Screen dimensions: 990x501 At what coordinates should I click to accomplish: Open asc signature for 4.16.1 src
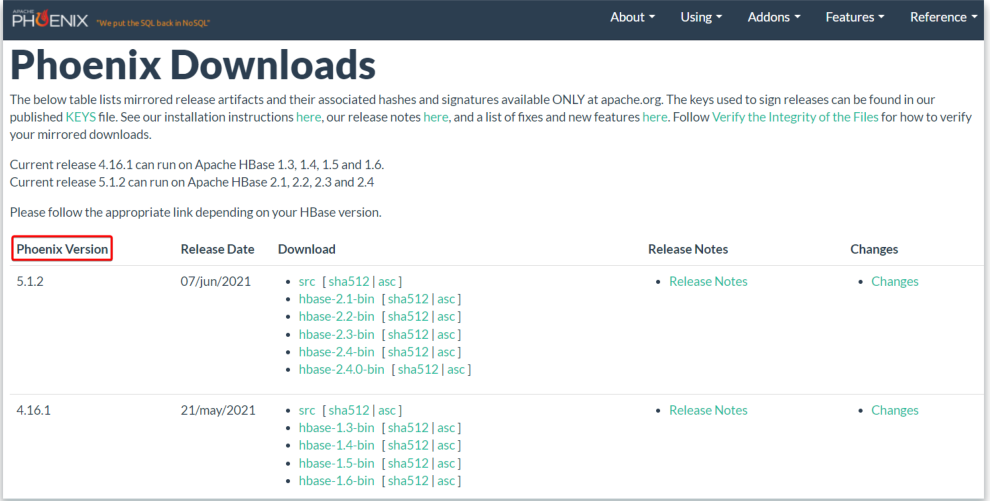(x=387, y=410)
